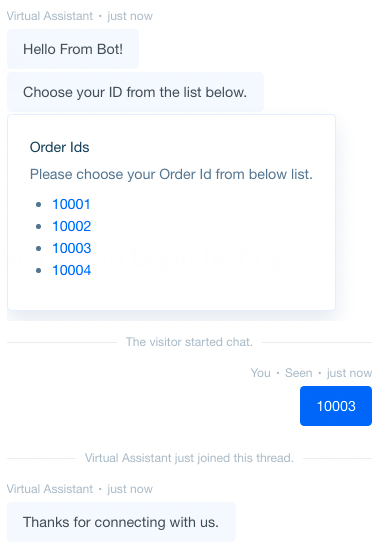This screenshot has height=550, width=385.
Task: Click the bullet point beside 10004
Action: tap(39, 270)
